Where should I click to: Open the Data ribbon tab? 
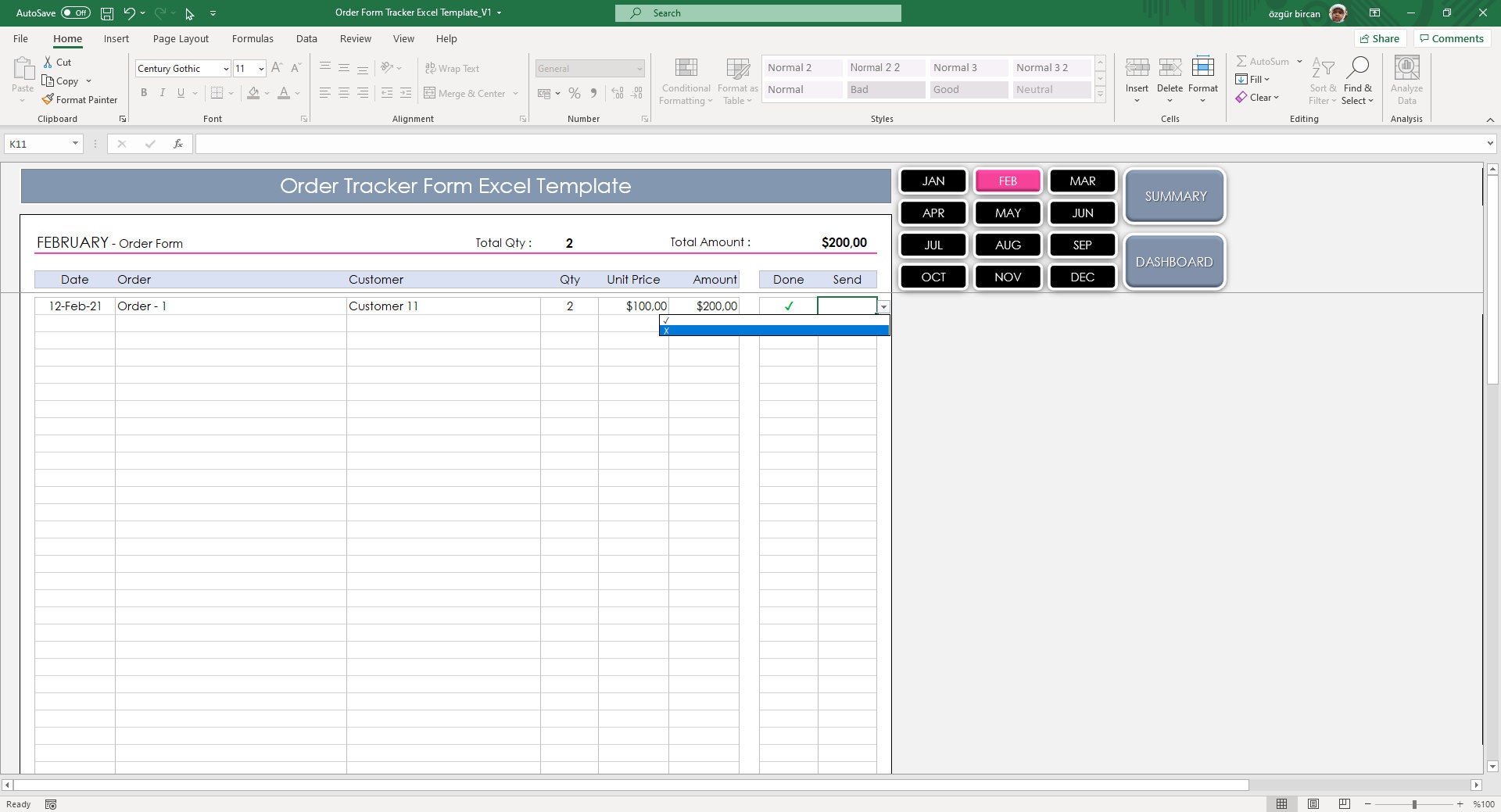point(306,38)
